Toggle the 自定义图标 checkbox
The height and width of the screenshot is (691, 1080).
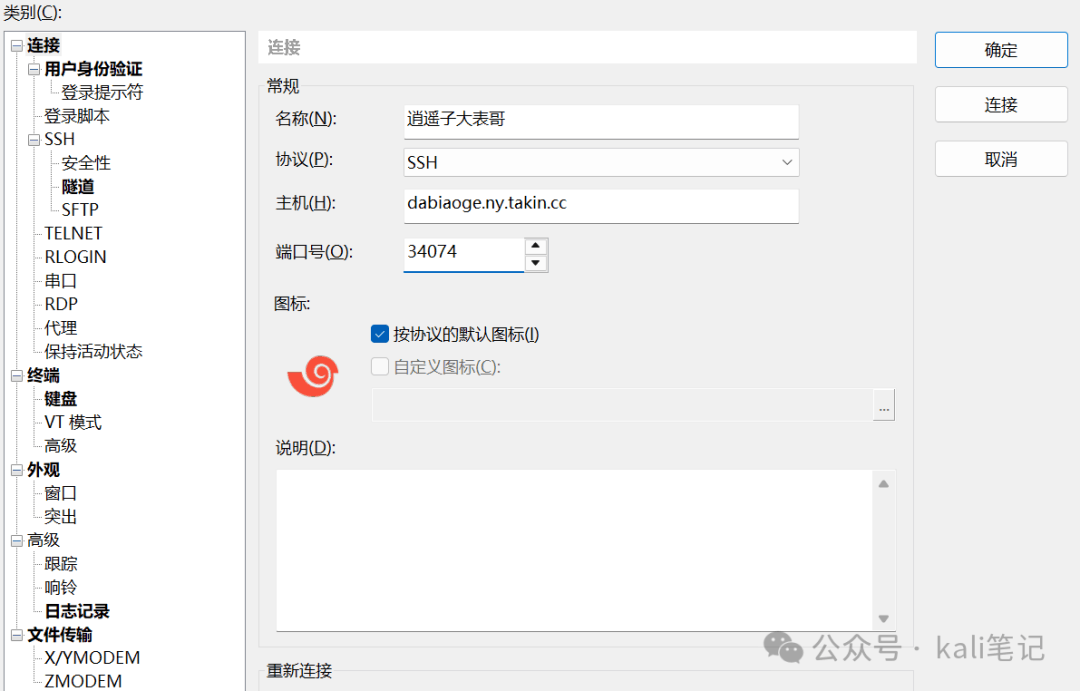[x=380, y=367]
